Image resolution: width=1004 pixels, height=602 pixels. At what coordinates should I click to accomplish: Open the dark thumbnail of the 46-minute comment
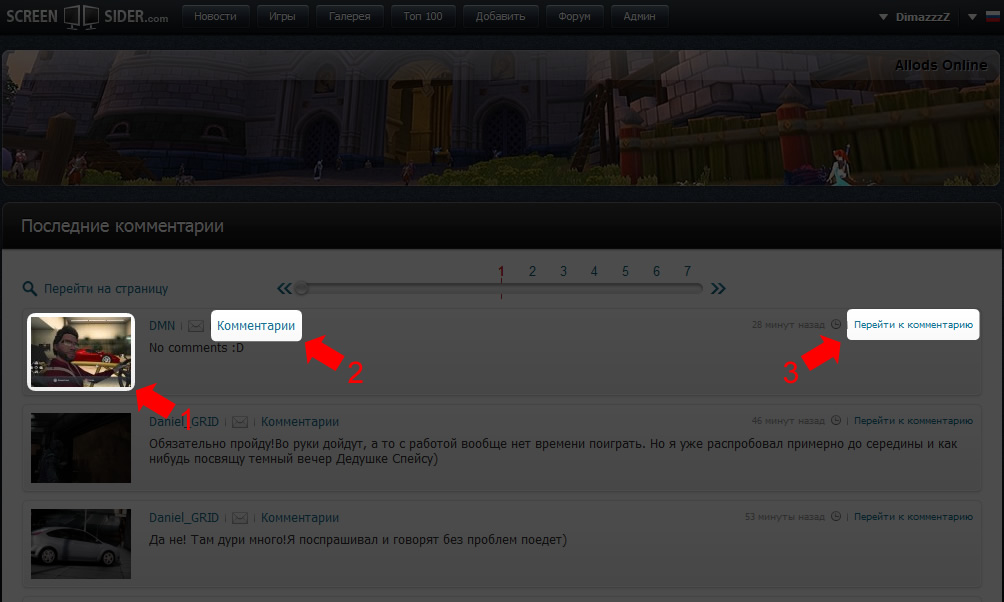81,448
